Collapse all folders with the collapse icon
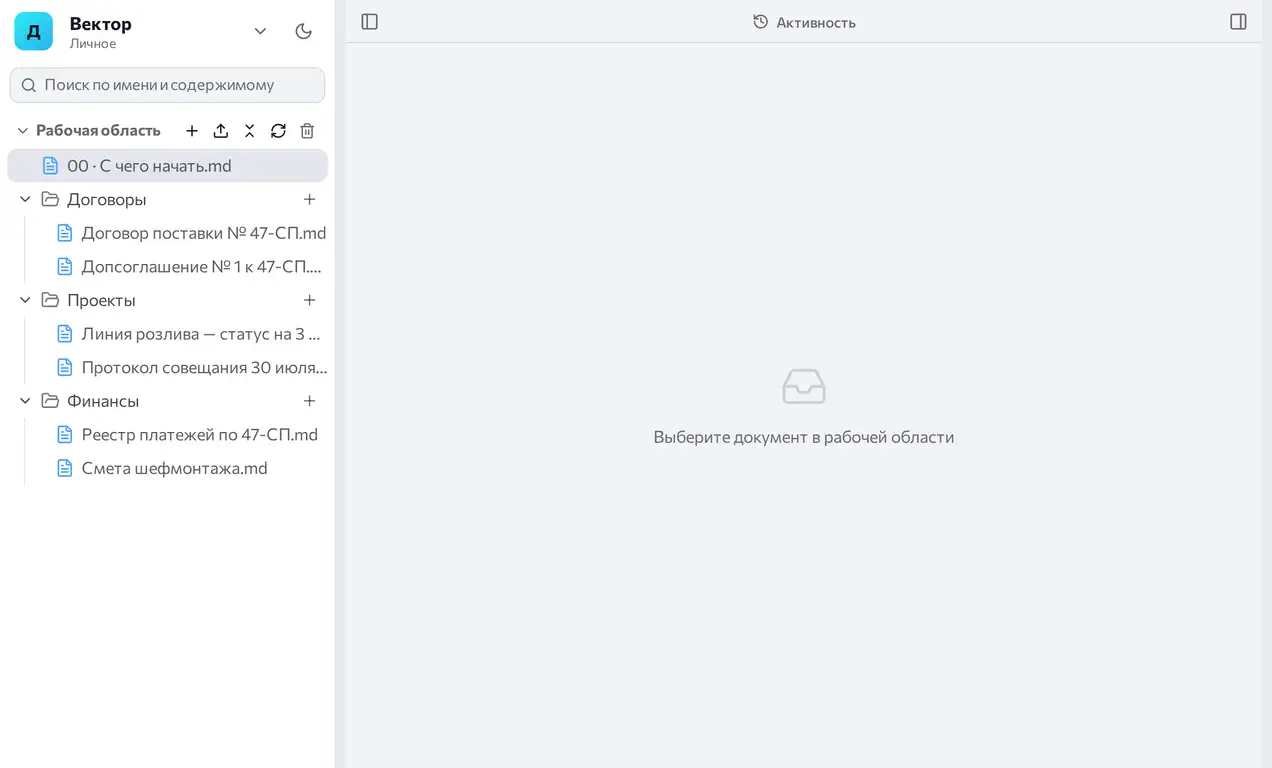 pos(250,131)
